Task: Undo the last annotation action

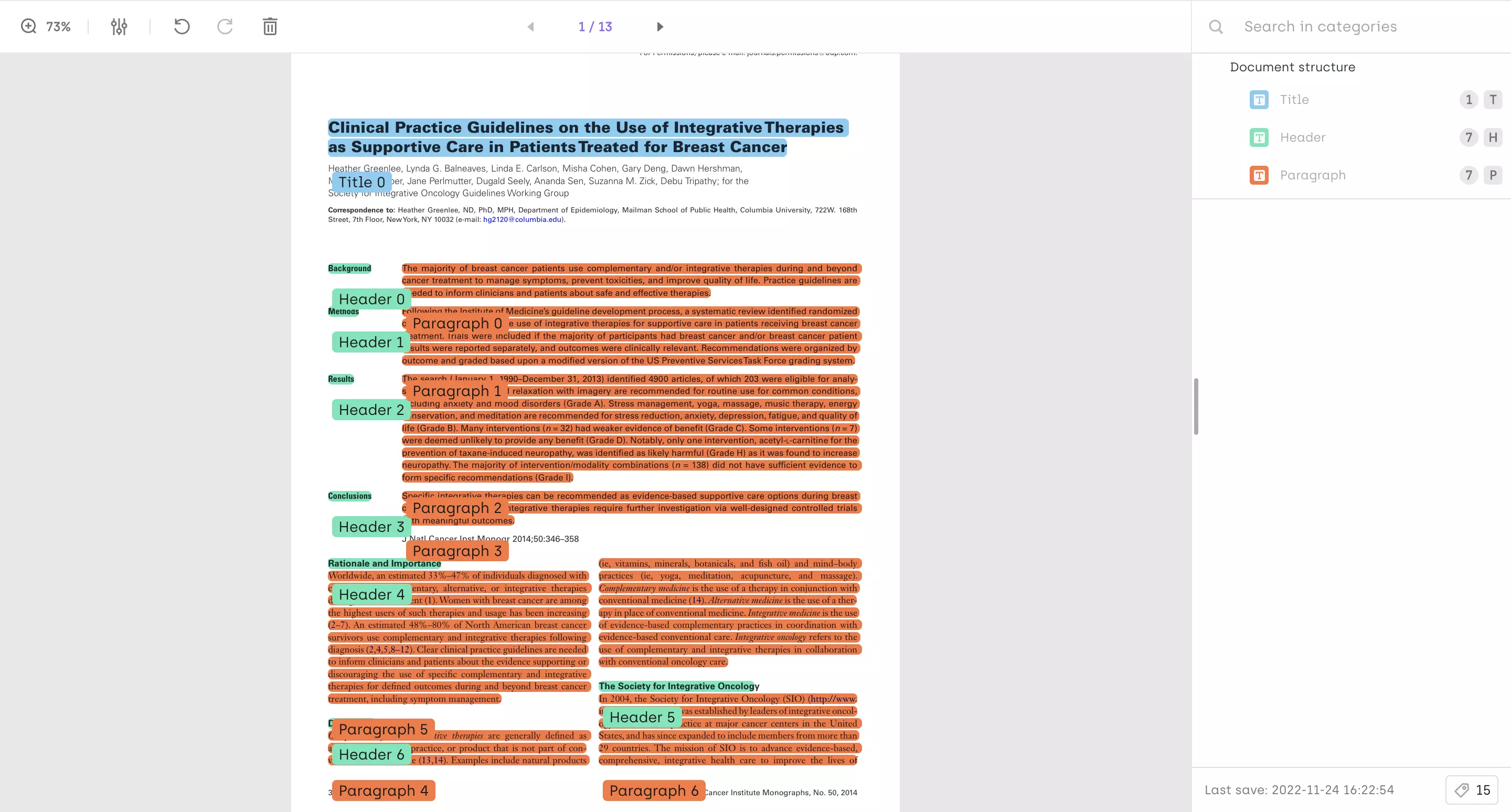Action: tap(181, 26)
